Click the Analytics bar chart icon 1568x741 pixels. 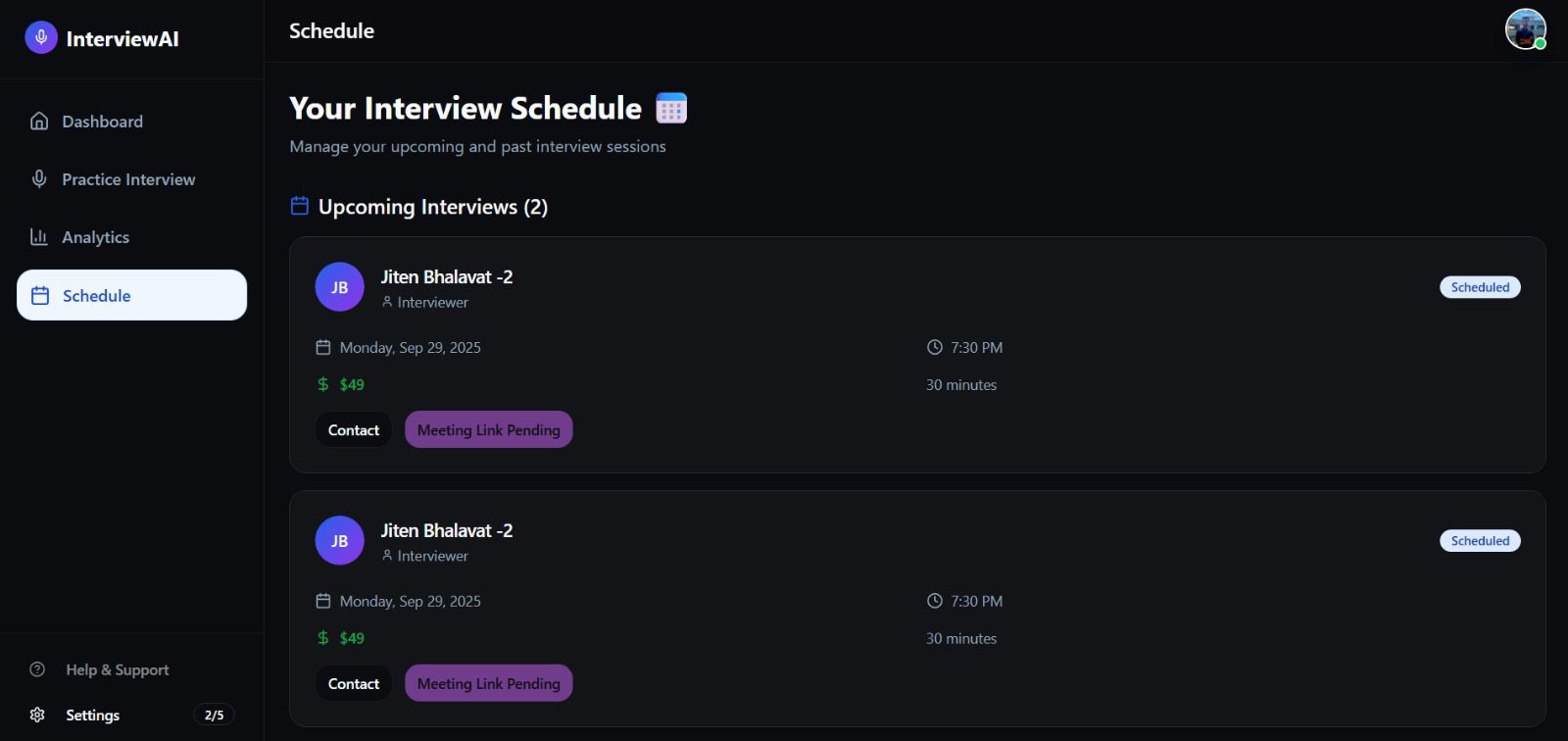pyautogui.click(x=39, y=236)
